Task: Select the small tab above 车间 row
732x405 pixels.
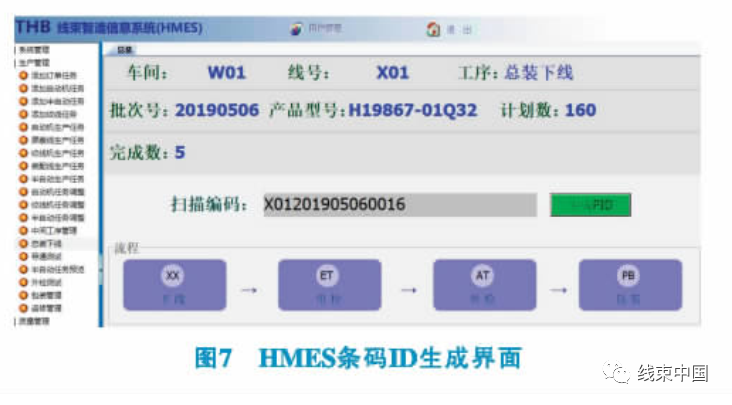Action: [124, 49]
